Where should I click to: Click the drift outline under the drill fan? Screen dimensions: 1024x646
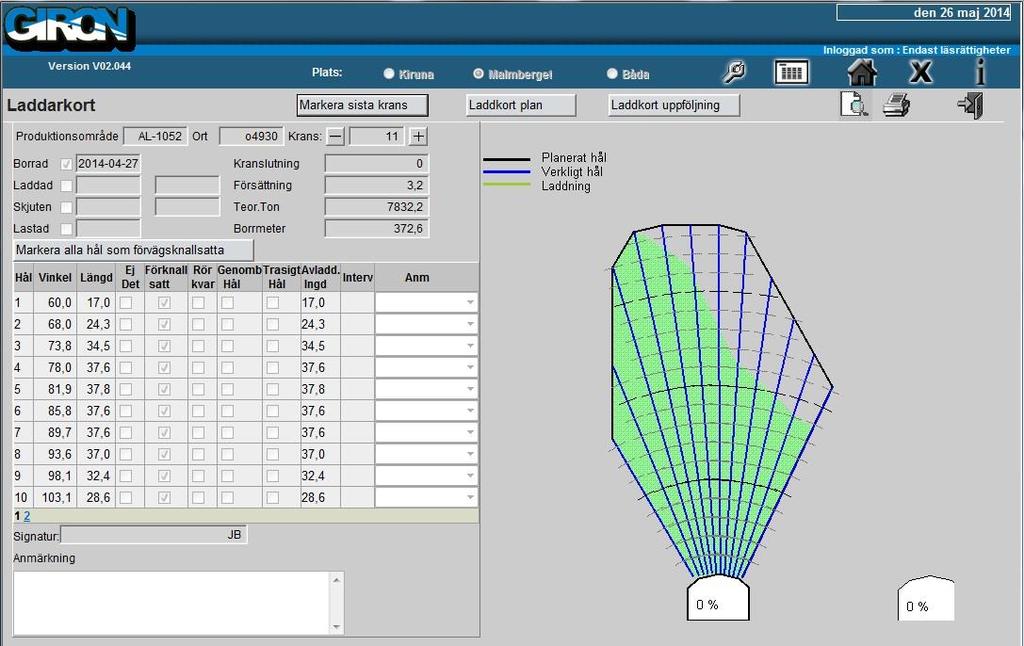718,598
